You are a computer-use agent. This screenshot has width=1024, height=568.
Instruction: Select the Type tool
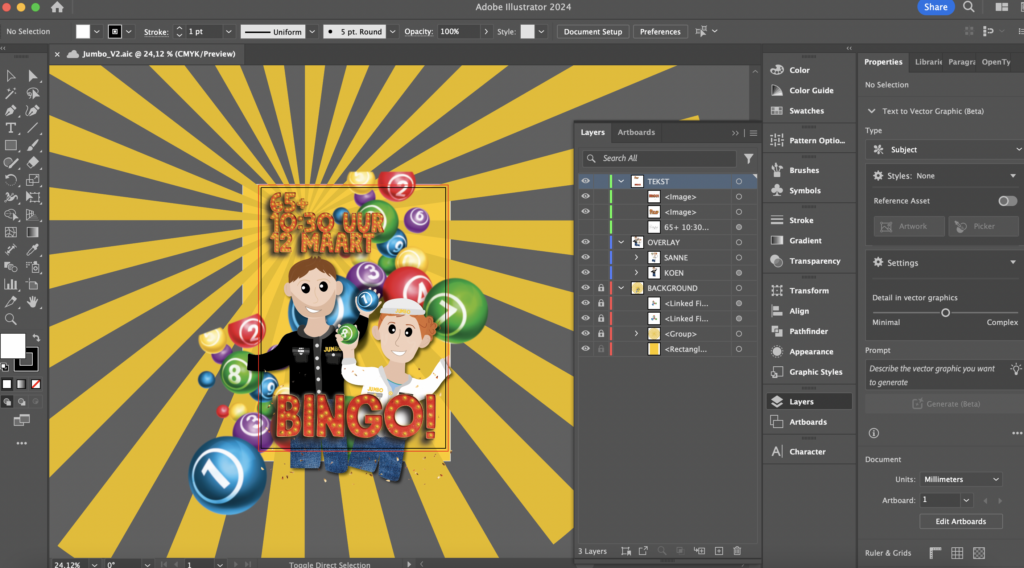10,128
